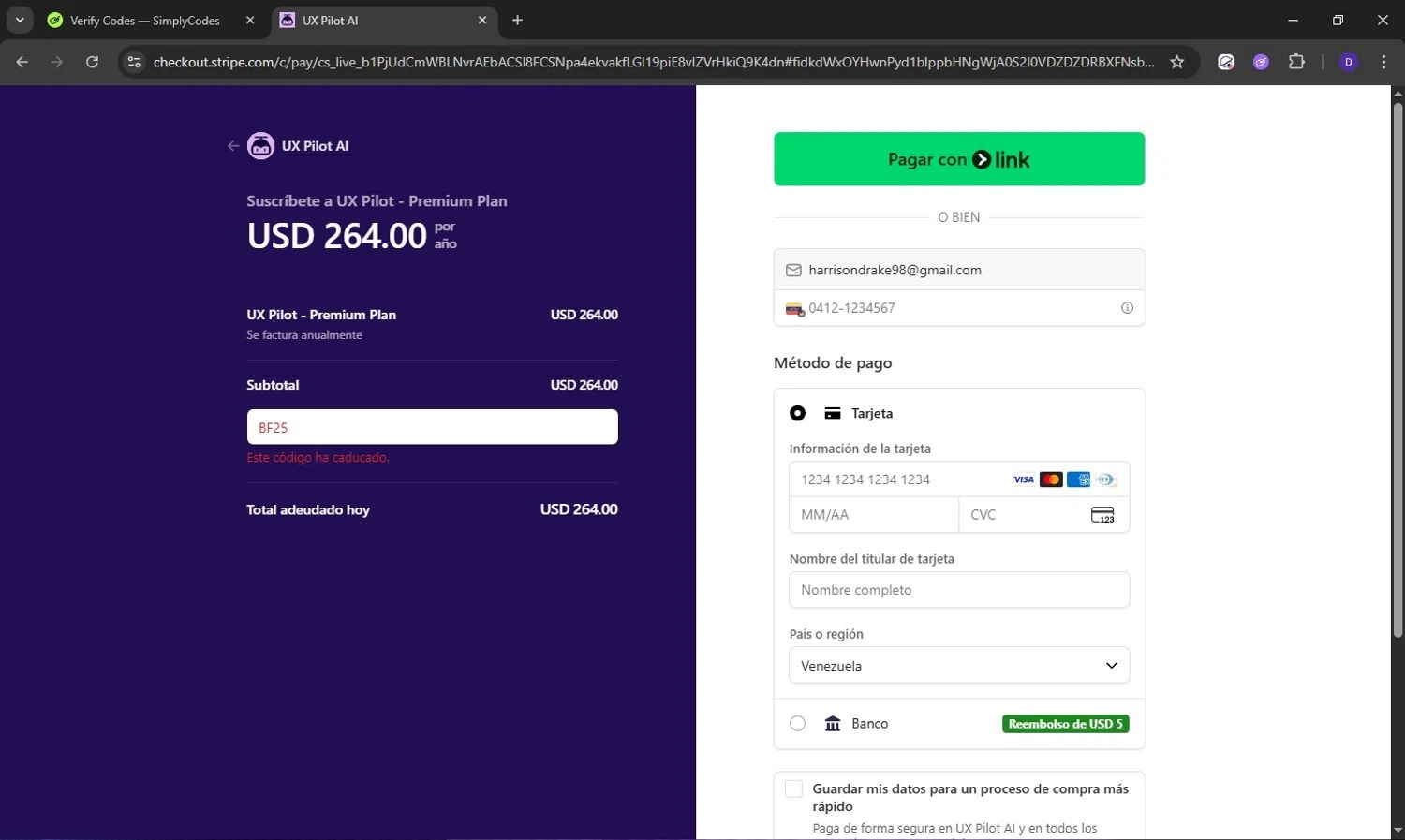Click the browser back arrow
Screen dimensions: 1405x840
tap(22, 62)
